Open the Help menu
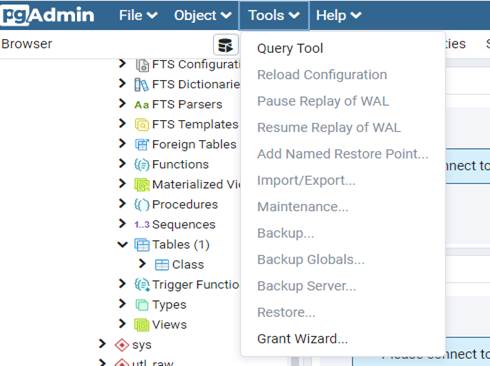Viewport: 490px width, 366px height. pyautogui.click(x=338, y=15)
